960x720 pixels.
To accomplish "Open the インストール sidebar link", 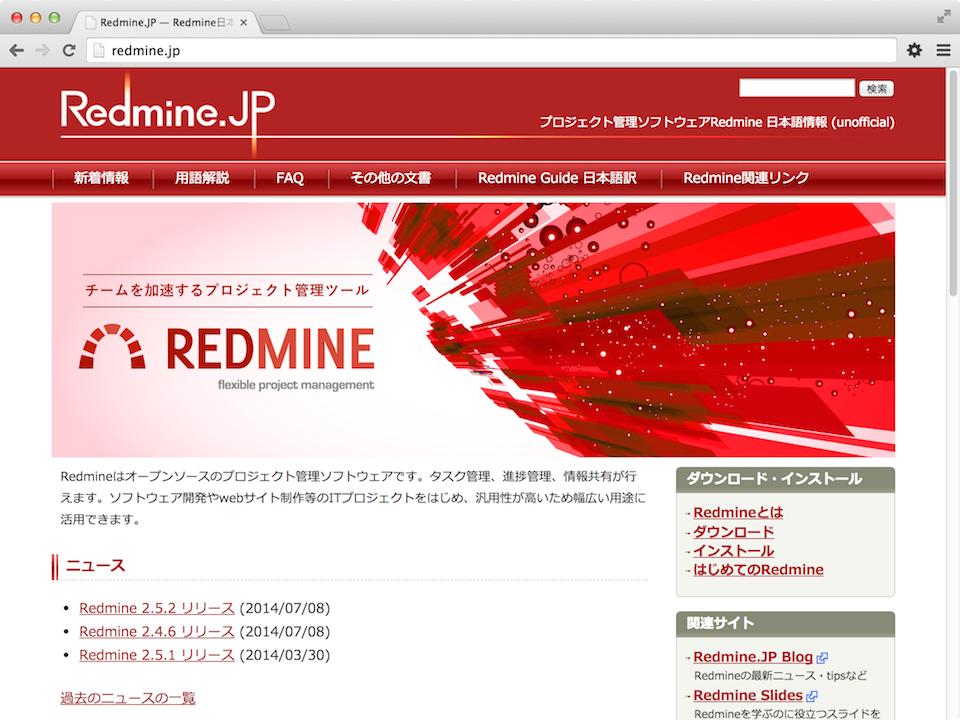I will coord(733,550).
